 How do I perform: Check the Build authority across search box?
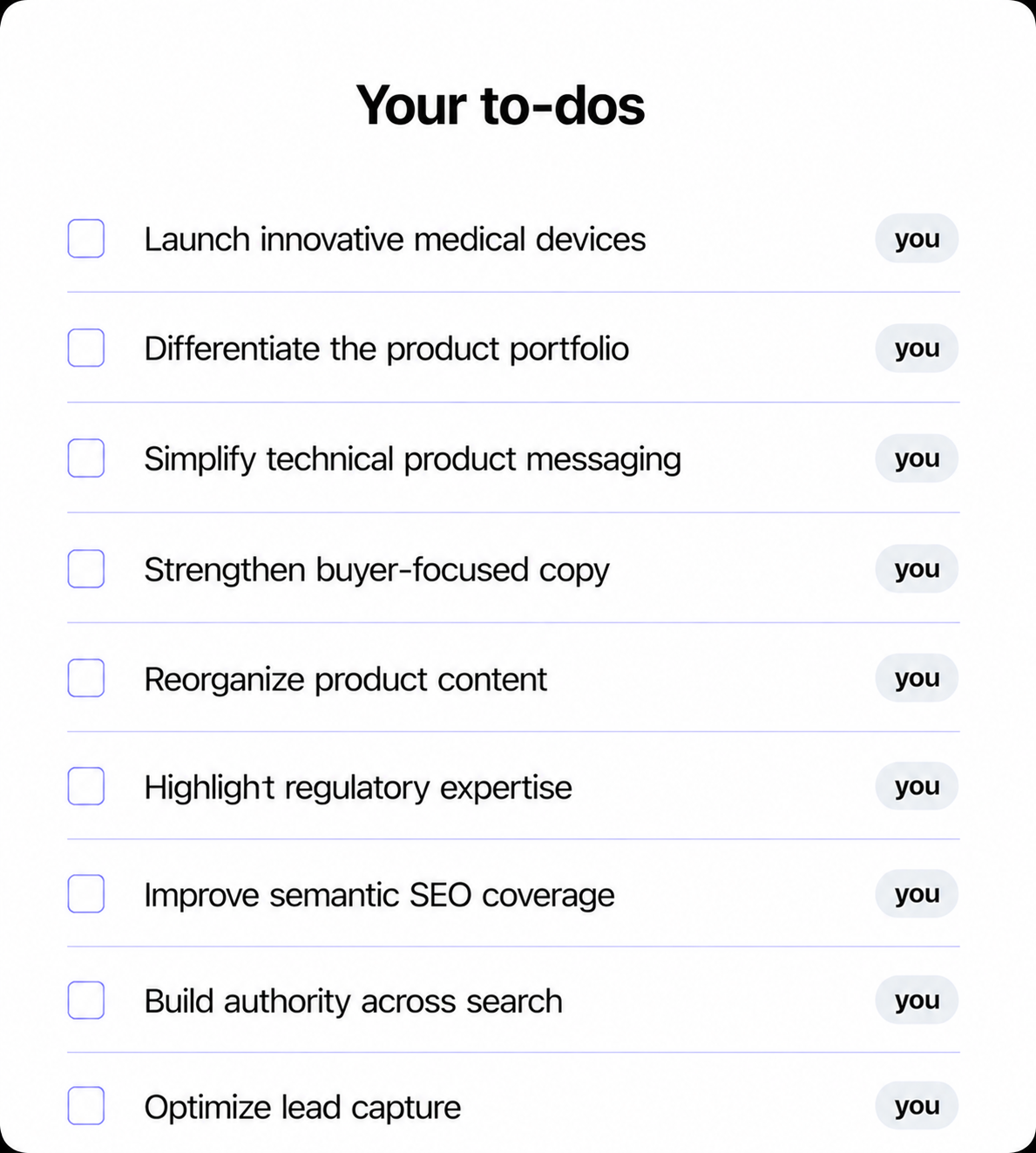86,1000
